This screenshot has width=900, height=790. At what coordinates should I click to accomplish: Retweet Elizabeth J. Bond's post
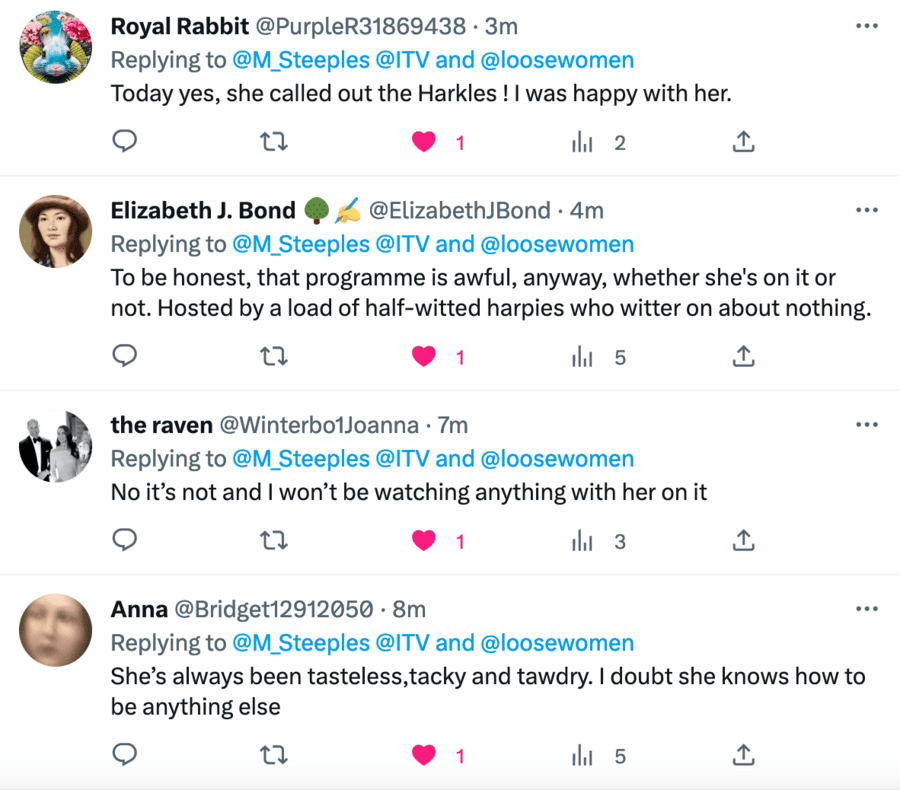pos(273,355)
